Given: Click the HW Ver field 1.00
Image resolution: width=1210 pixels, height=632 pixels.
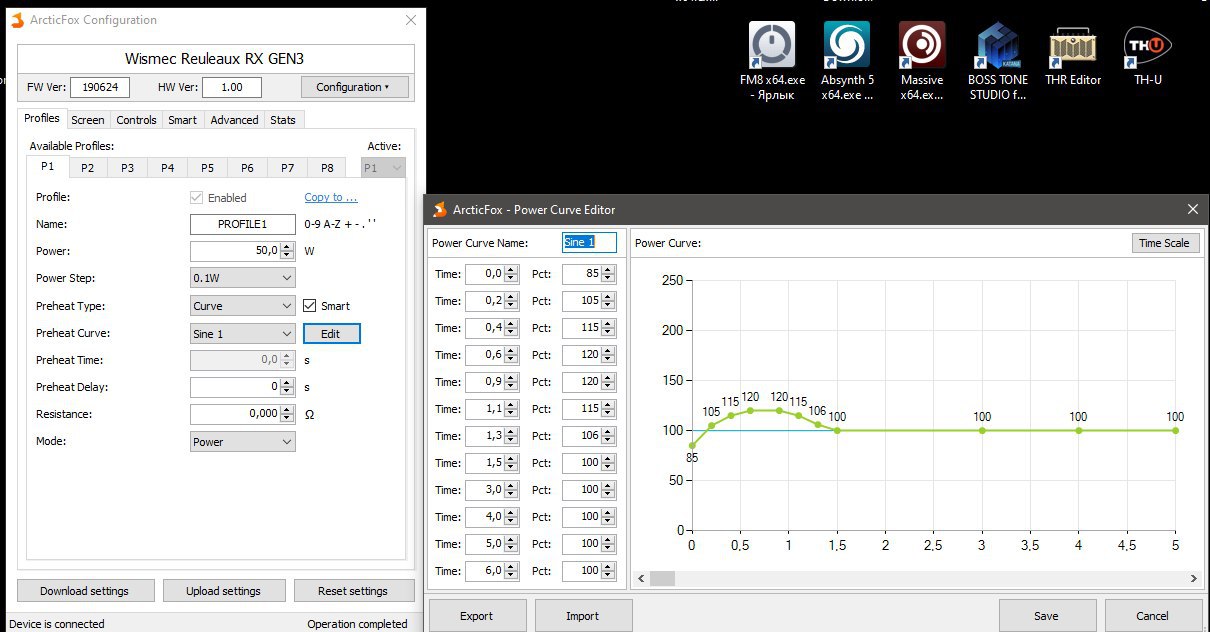Looking at the screenshot, I should (x=232, y=87).
